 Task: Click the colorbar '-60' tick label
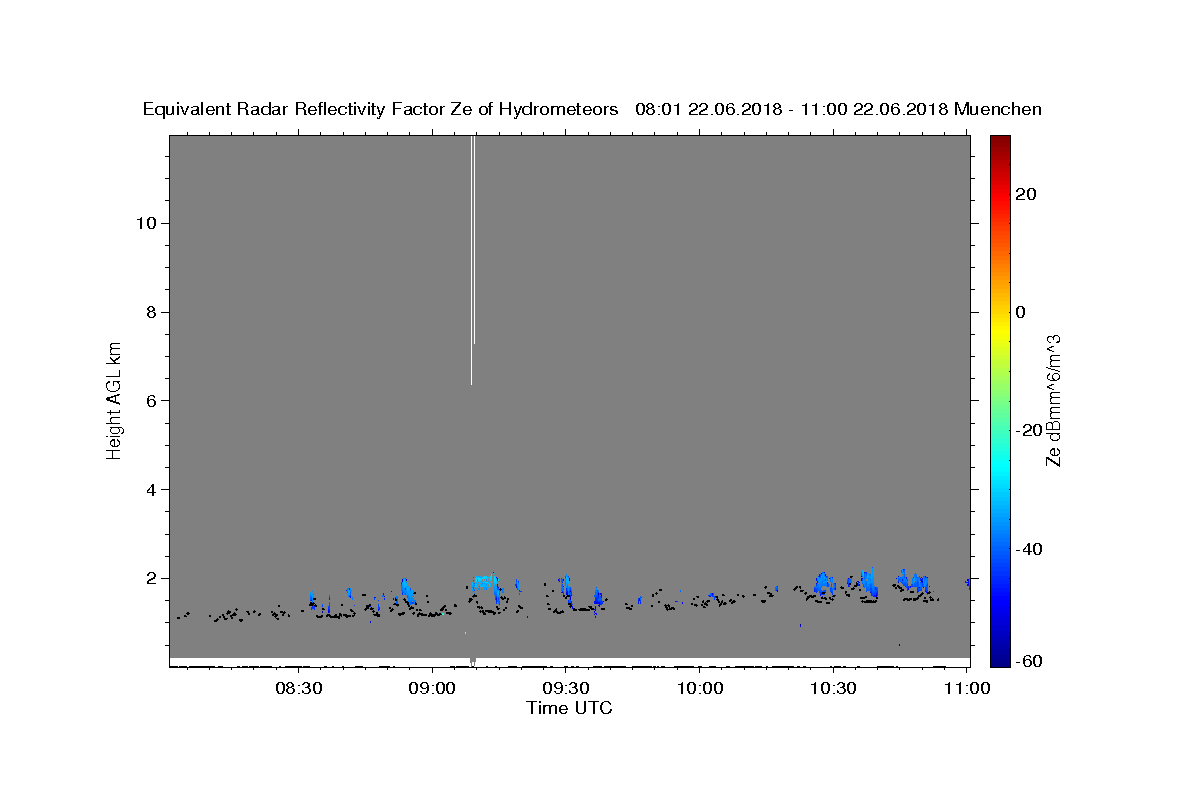tap(1028, 661)
